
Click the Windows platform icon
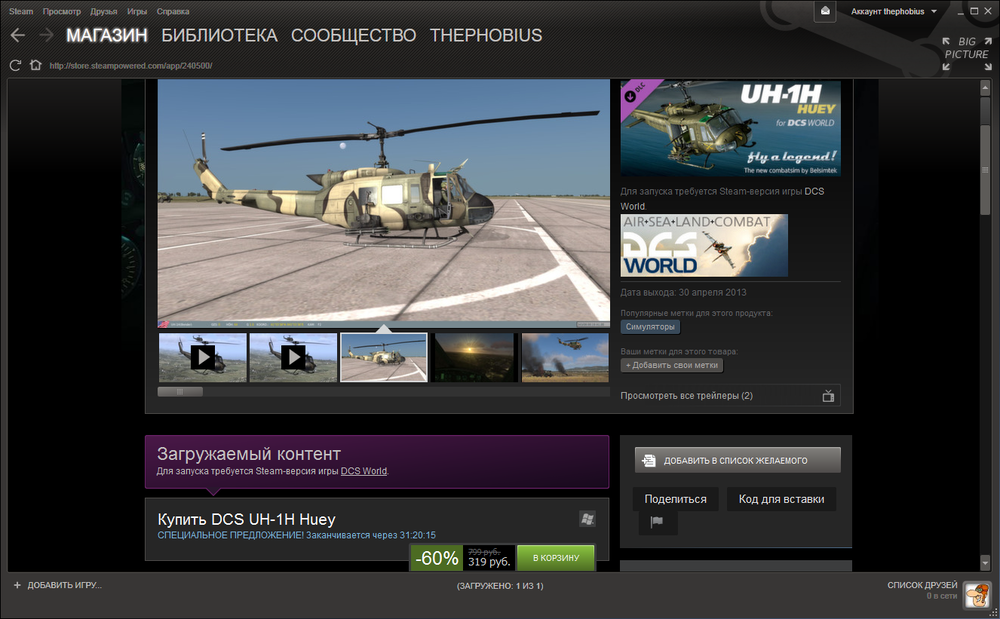point(587,519)
